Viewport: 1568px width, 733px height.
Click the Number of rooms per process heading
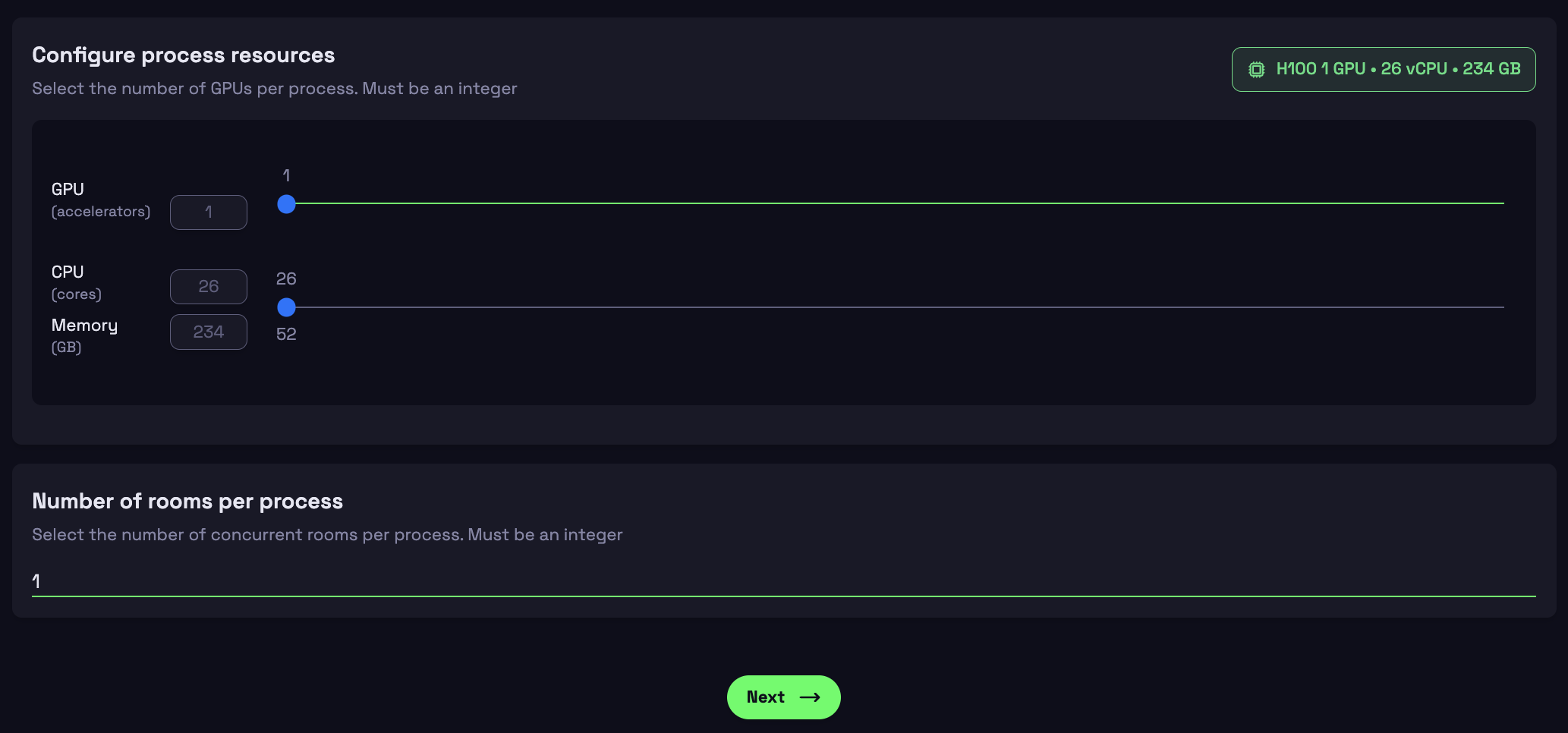point(187,502)
